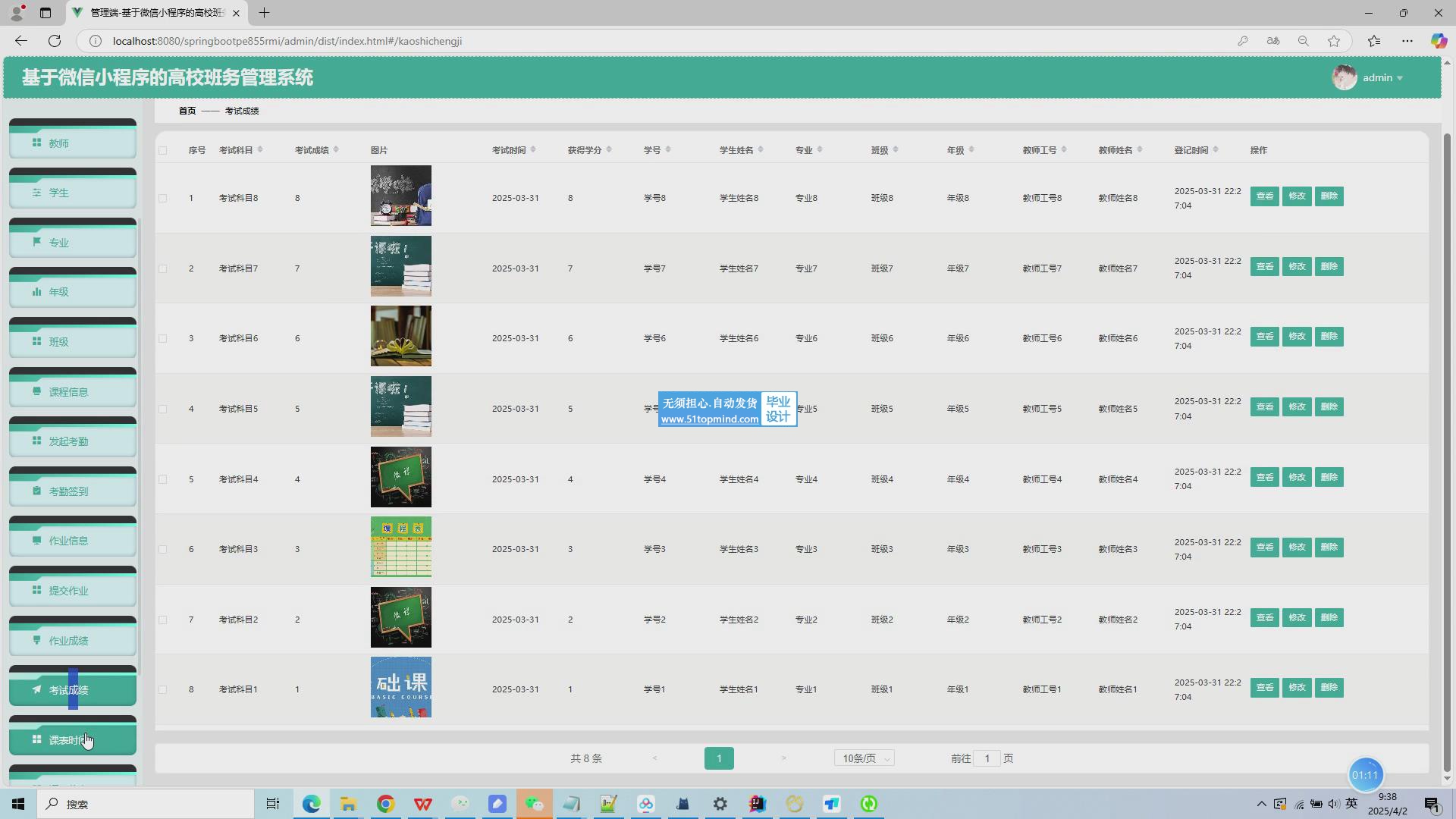1456x819 pixels.
Task: Open Chrome from the Windows taskbar
Action: tap(386, 804)
